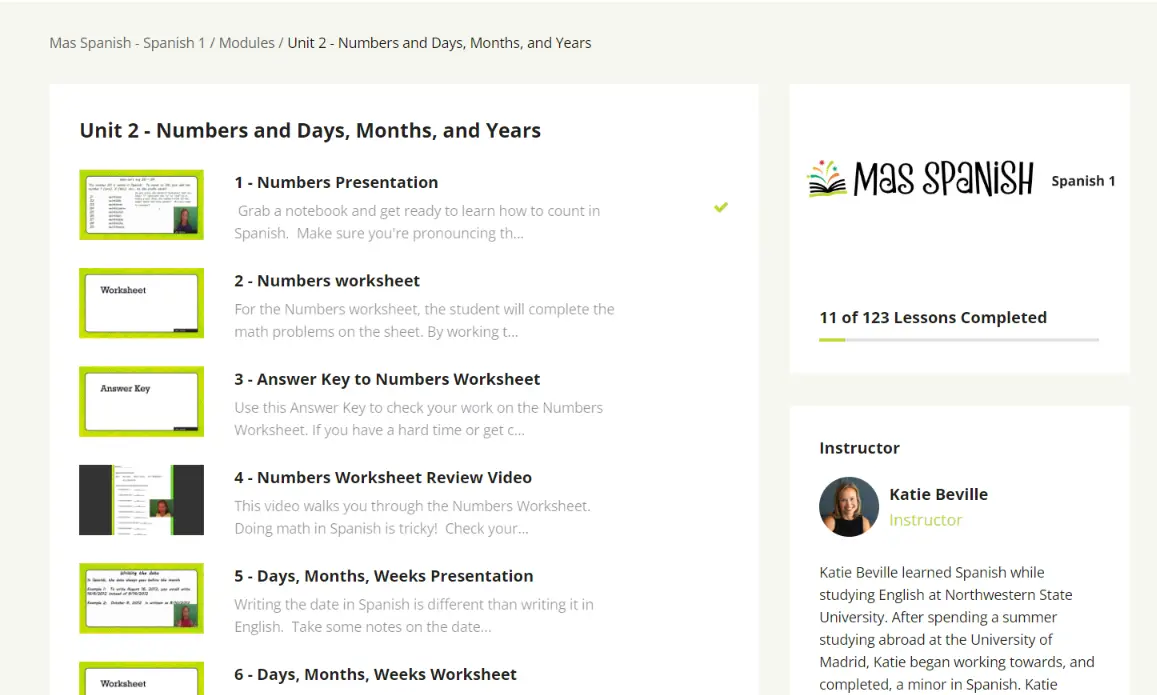The height and width of the screenshot is (695, 1157).
Task: Mark lesson 2 - Numbers worksheet as complete
Action: (720, 306)
